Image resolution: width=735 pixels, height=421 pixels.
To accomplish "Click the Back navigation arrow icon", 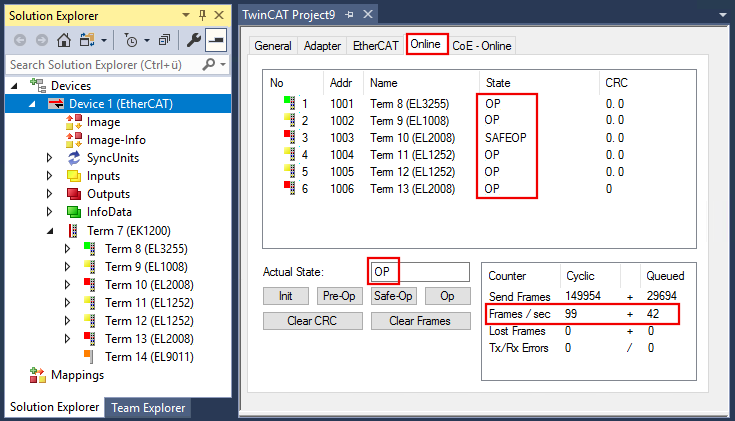I will (x=20, y=40).
